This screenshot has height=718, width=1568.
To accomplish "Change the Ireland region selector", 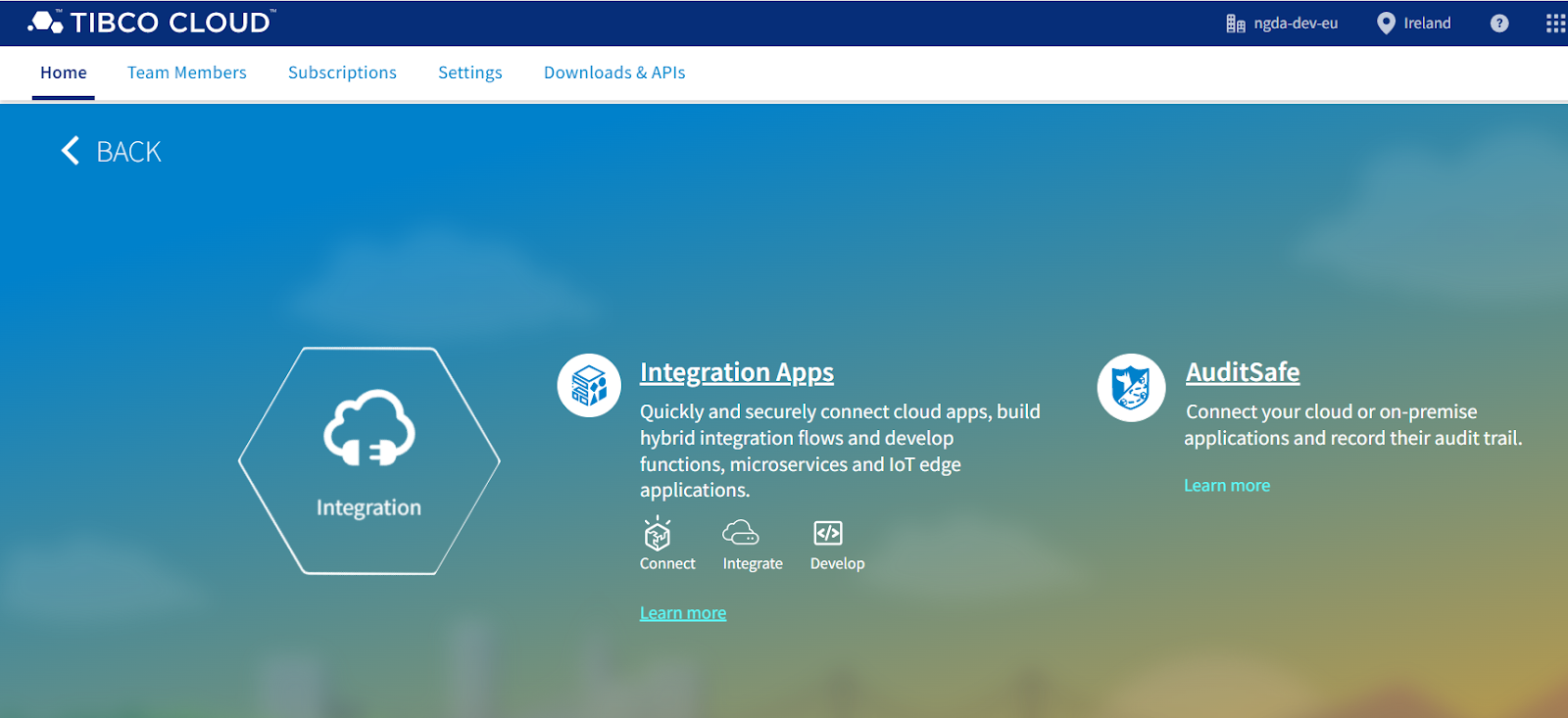I will 1427,24.
